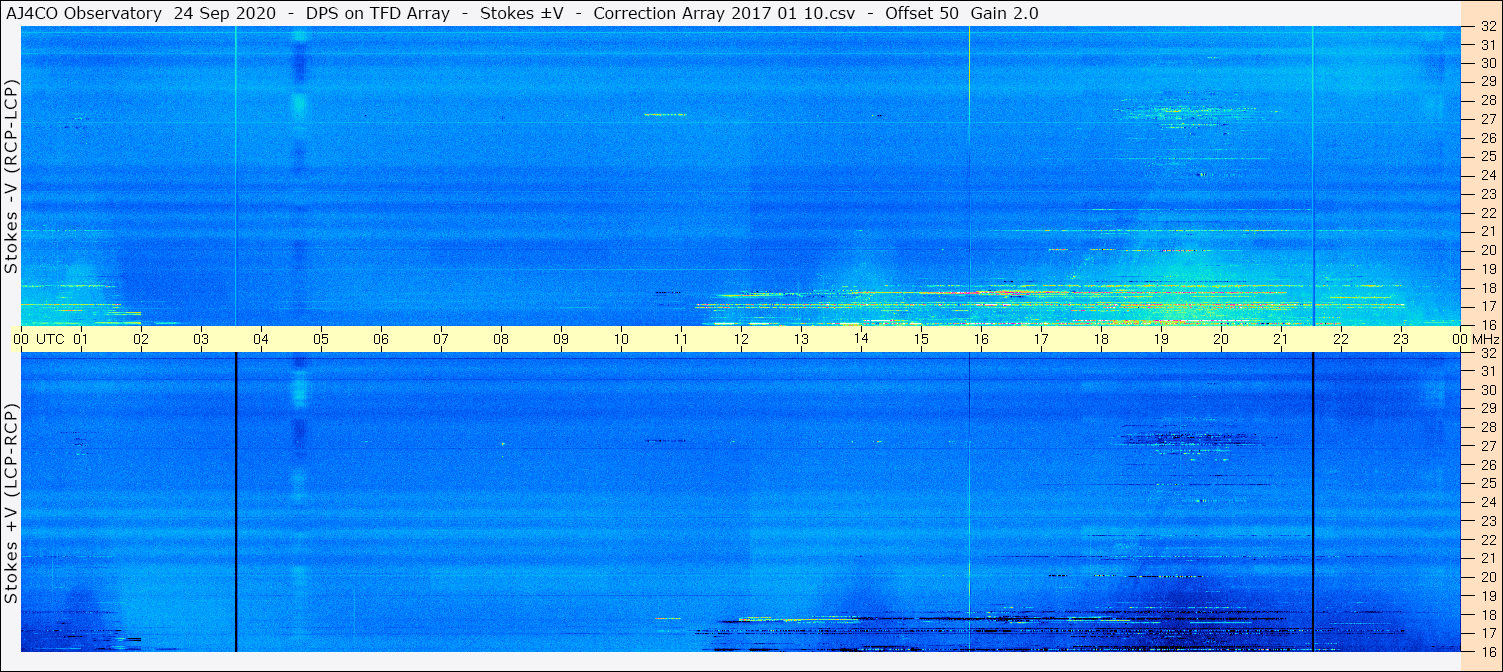Select the 18 hour marker on time axis

pos(1101,339)
